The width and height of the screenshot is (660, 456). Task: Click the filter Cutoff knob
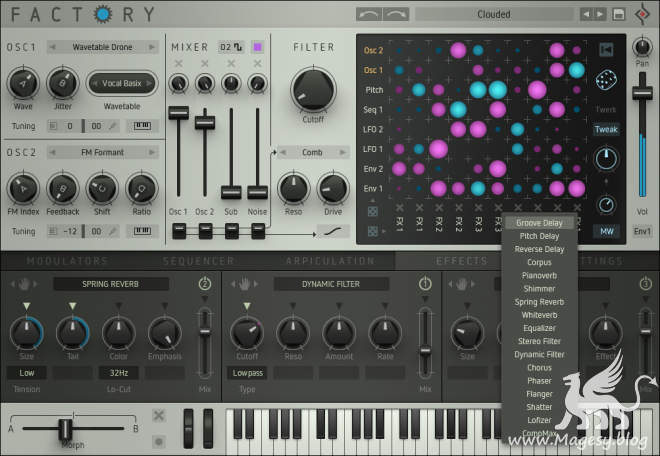pos(313,90)
